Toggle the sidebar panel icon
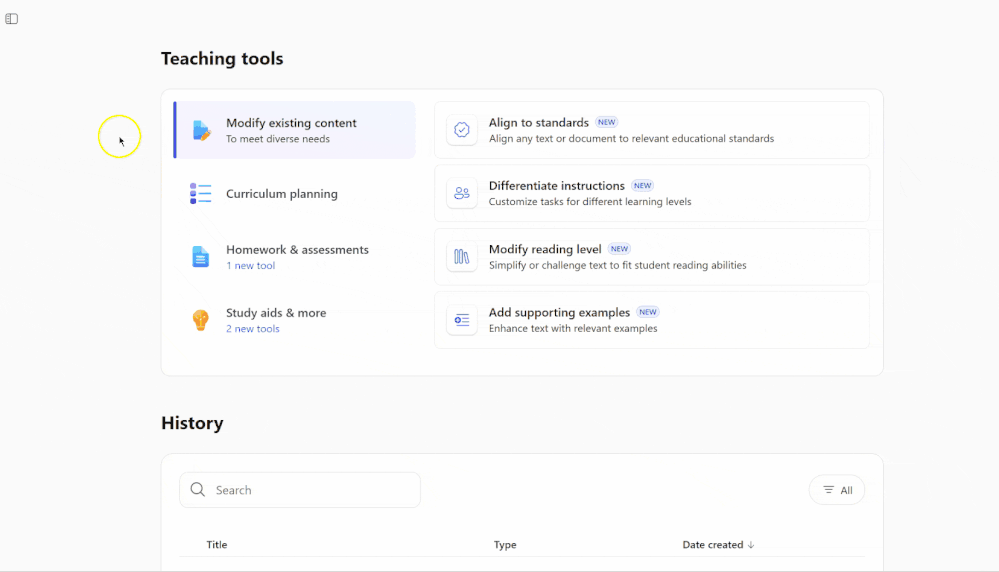 [x=12, y=19]
